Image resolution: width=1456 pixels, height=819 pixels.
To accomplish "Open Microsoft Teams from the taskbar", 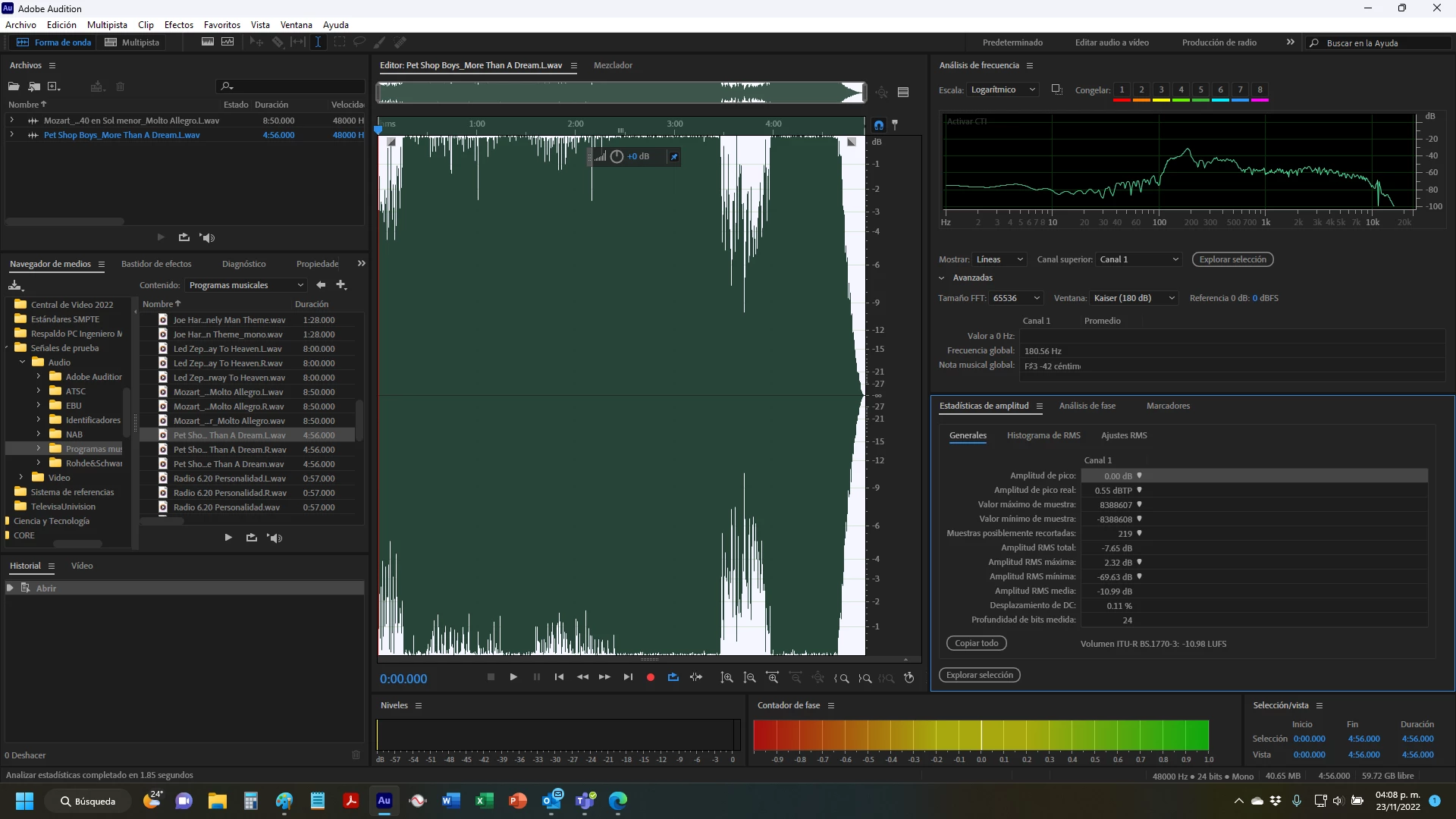I will pyautogui.click(x=585, y=801).
